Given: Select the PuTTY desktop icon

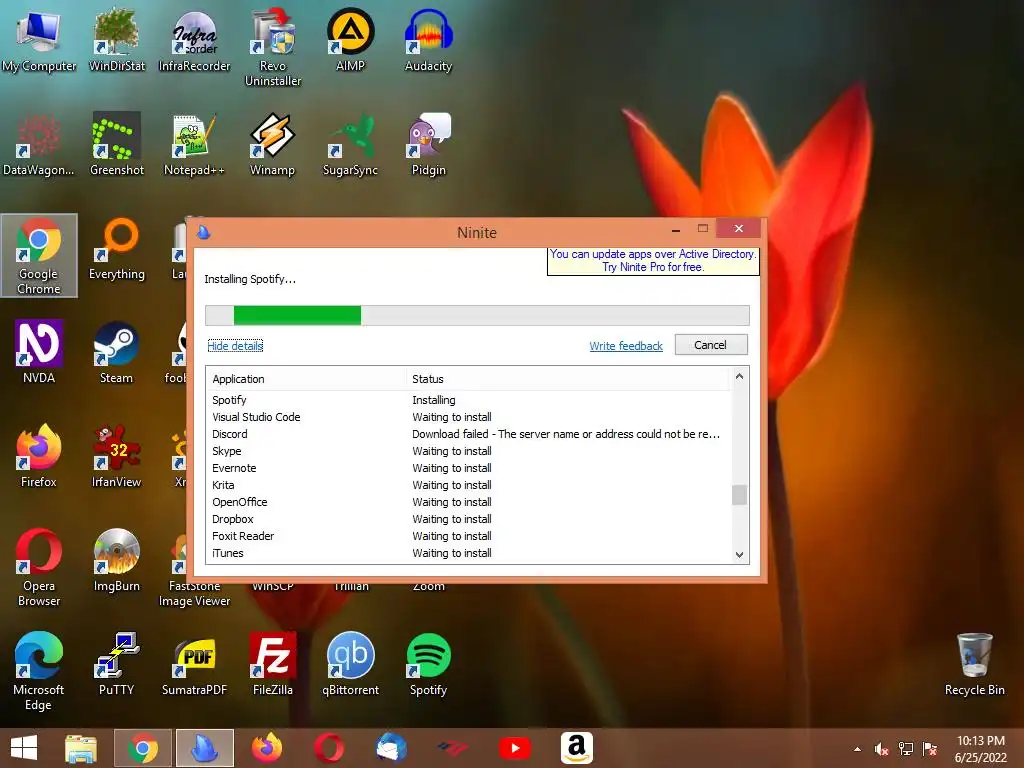Looking at the screenshot, I should tap(116, 664).
